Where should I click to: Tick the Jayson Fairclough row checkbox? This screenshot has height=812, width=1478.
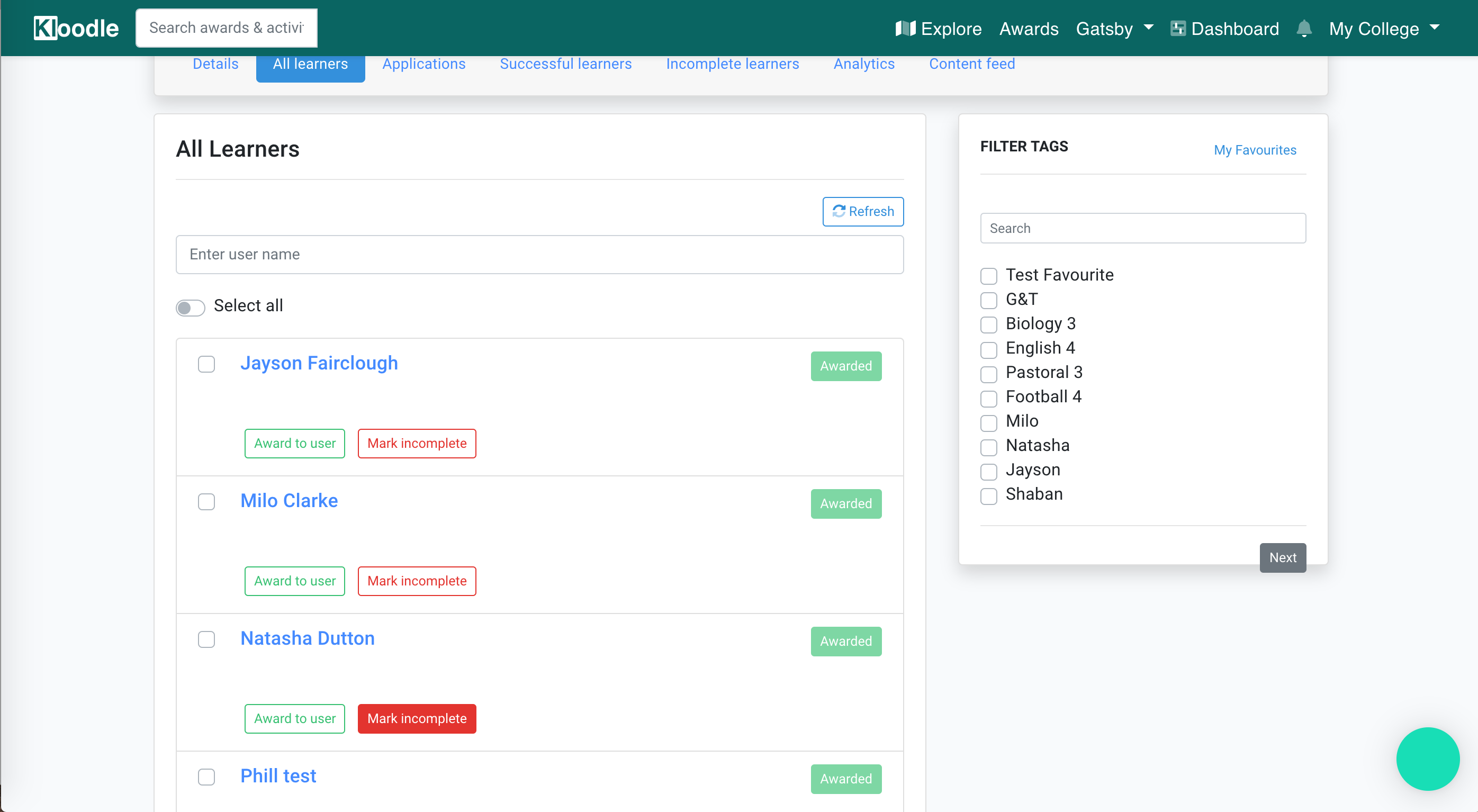206,364
